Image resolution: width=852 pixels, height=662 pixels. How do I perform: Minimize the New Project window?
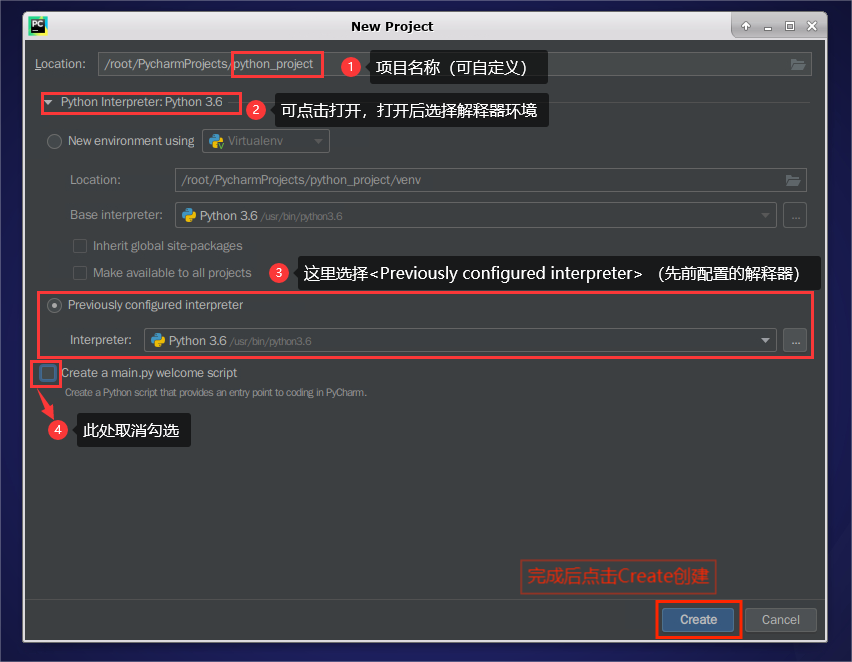click(x=768, y=27)
